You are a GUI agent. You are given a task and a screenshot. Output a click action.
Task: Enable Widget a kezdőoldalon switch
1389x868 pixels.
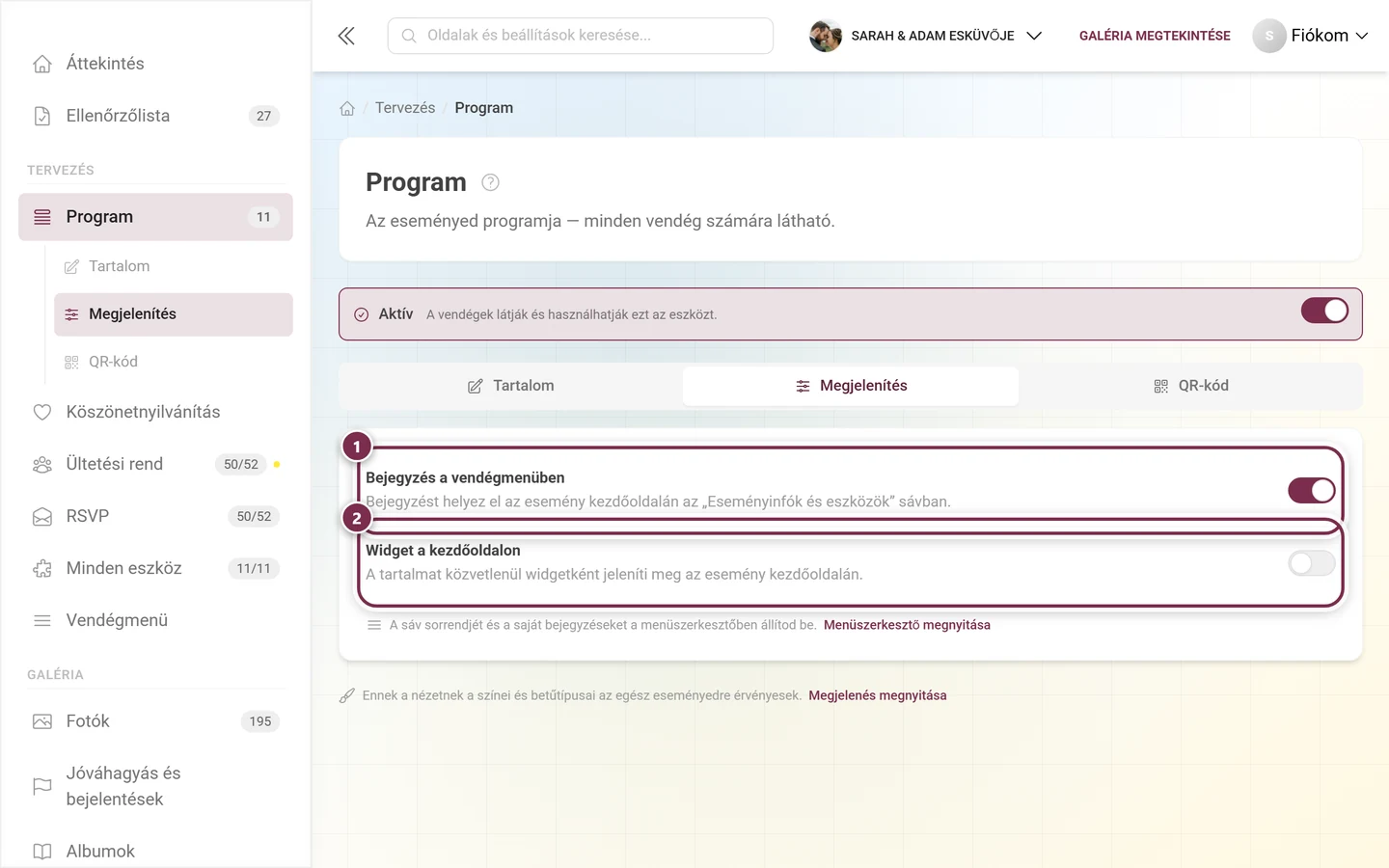1312,563
